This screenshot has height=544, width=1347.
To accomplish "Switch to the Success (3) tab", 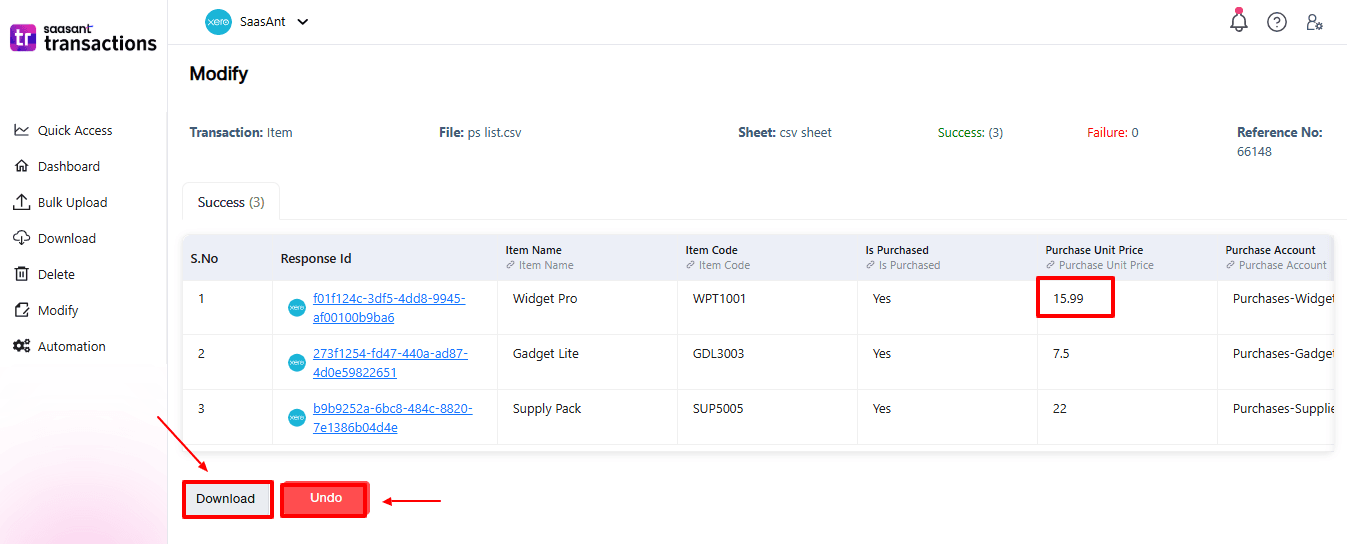I will (231, 202).
